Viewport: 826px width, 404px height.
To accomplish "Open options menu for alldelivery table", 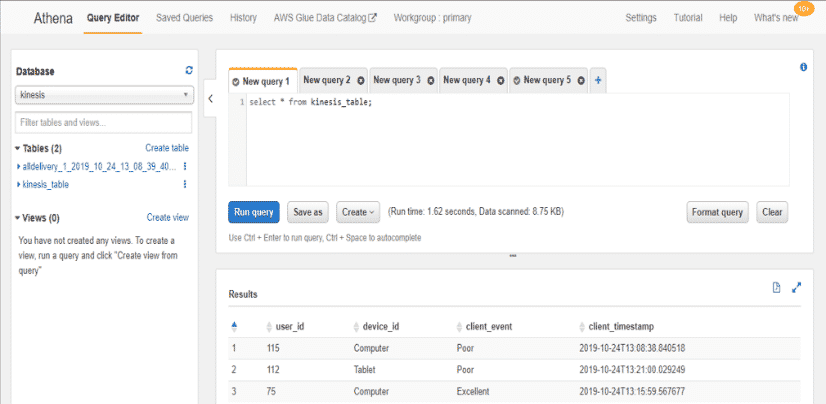I will click(184, 166).
